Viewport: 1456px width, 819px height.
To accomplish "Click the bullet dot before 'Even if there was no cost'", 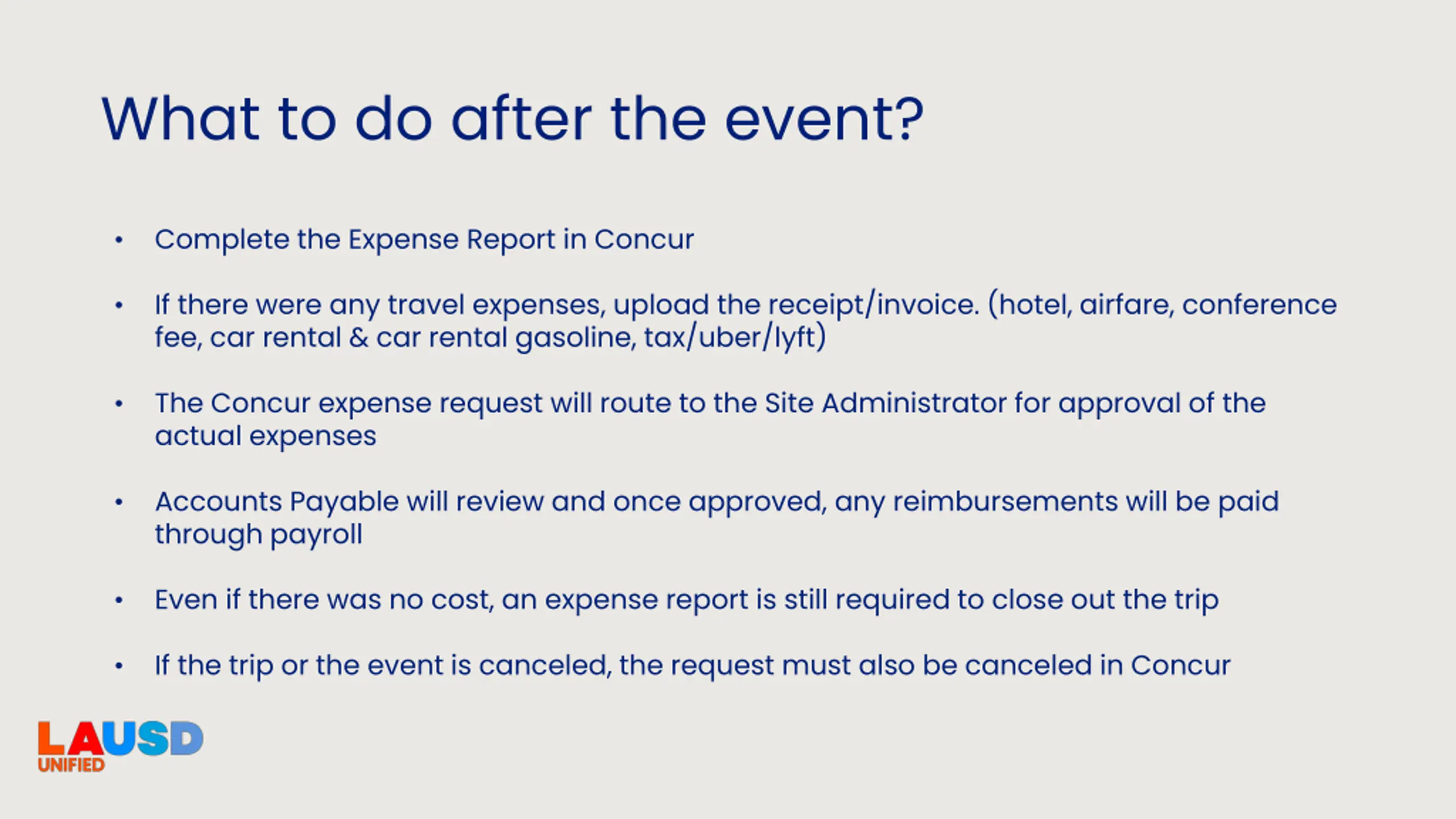I will pos(119,601).
